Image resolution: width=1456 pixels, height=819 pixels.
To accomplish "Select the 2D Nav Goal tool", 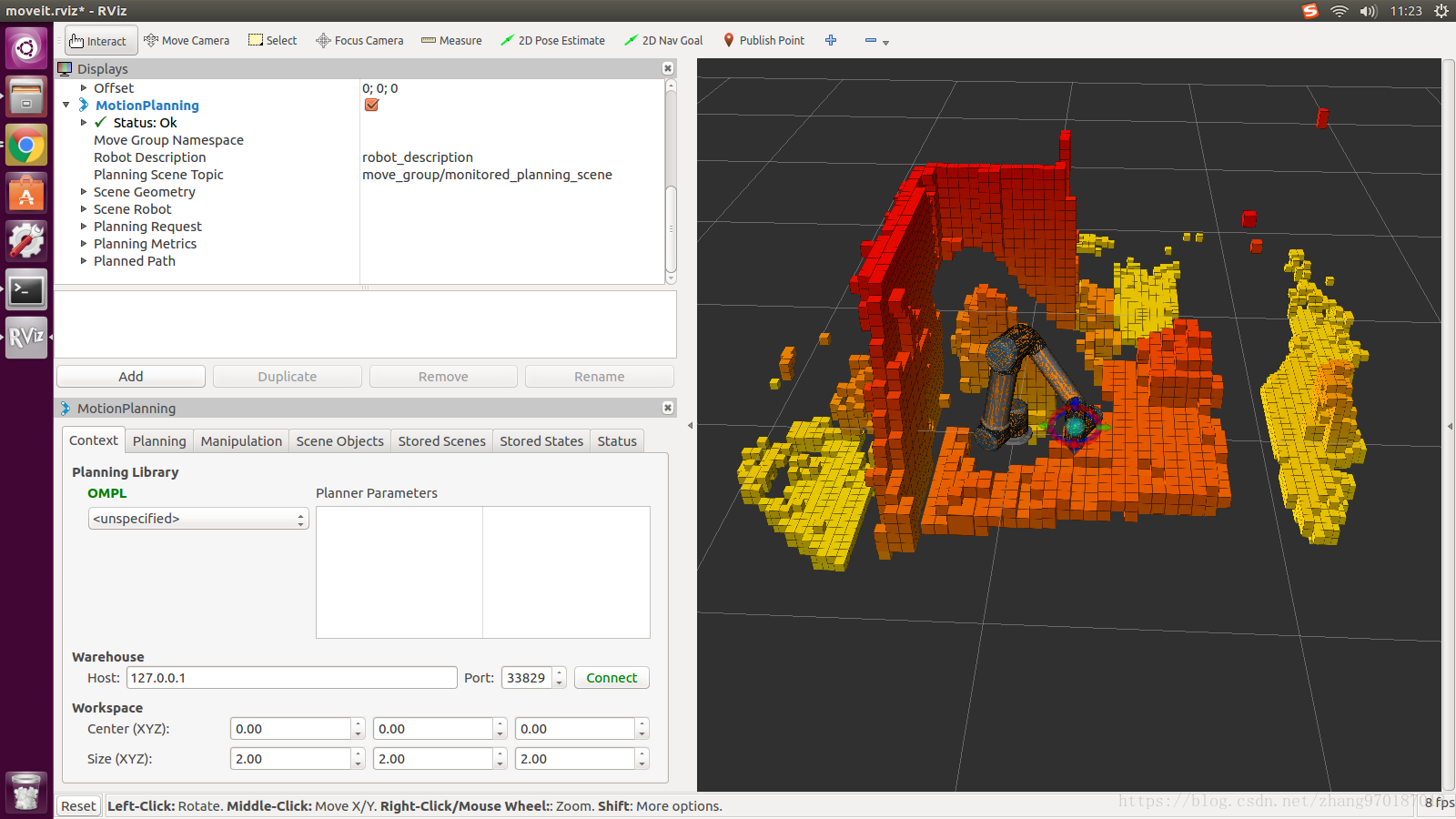I will tap(663, 41).
